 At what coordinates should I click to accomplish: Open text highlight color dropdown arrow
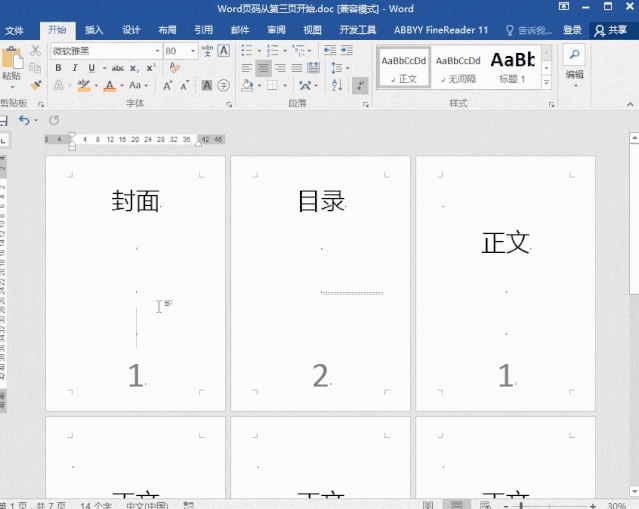coord(97,86)
